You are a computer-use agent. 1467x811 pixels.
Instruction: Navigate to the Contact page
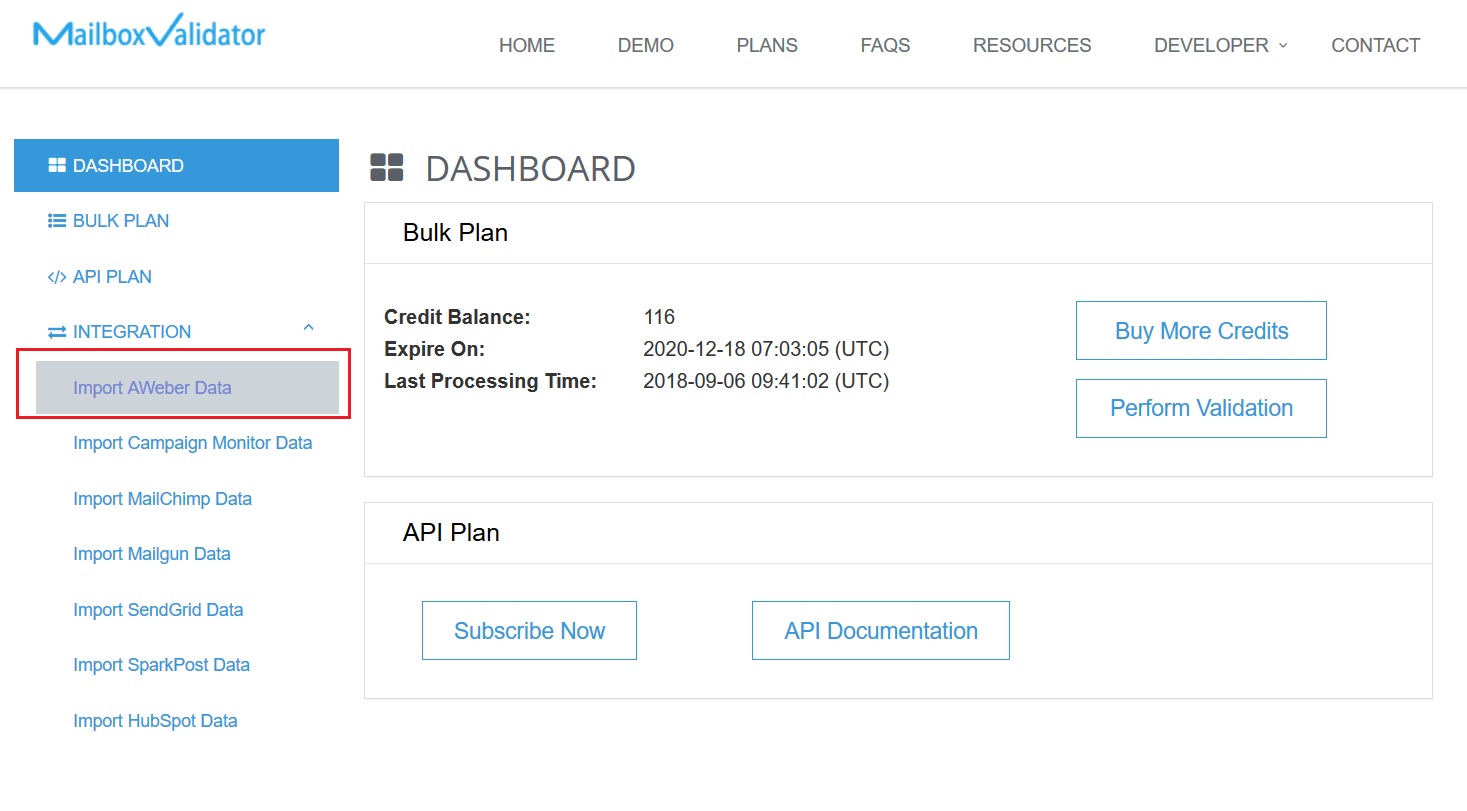tap(1375, 45)
